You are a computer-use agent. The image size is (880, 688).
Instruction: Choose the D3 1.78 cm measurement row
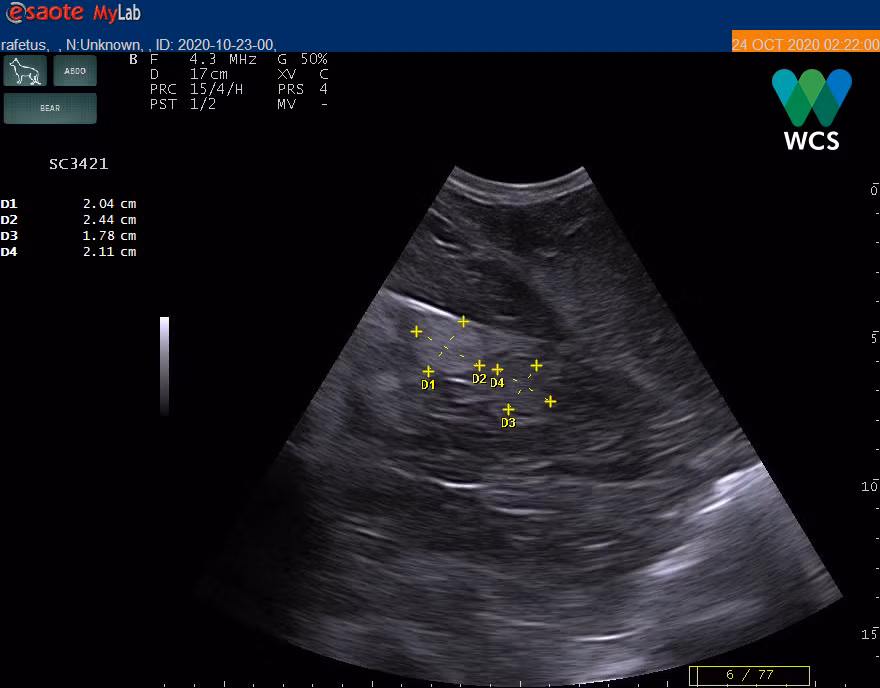(69, 236)
